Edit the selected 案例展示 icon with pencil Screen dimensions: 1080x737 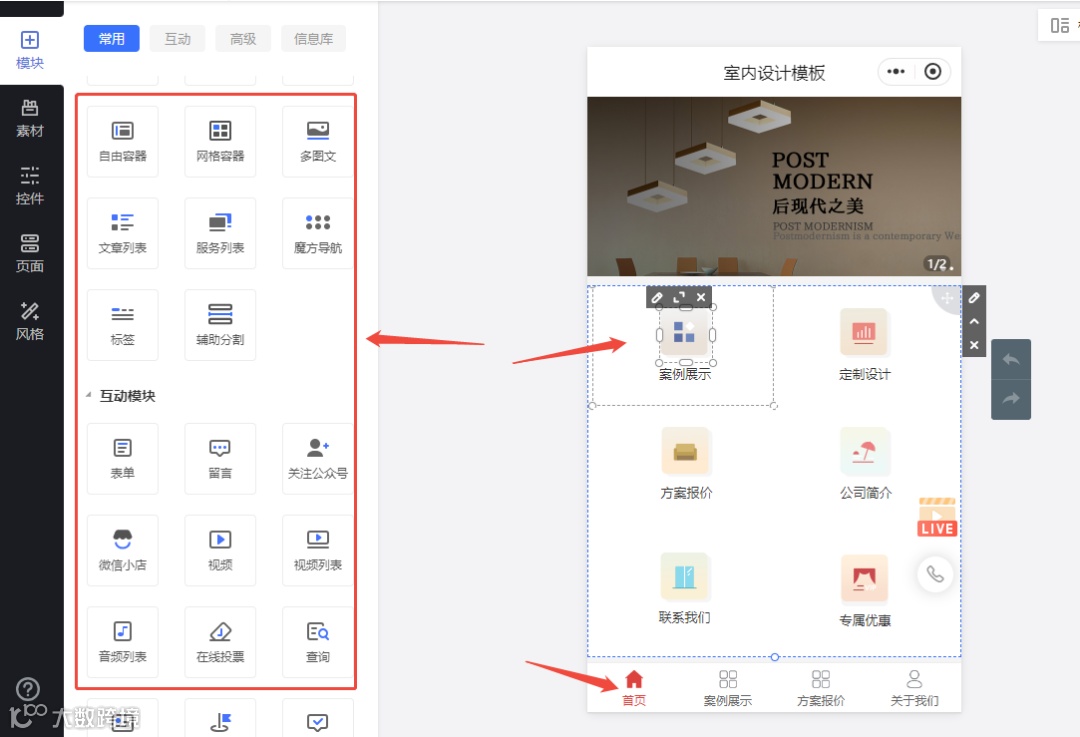[x=657, y=298]
